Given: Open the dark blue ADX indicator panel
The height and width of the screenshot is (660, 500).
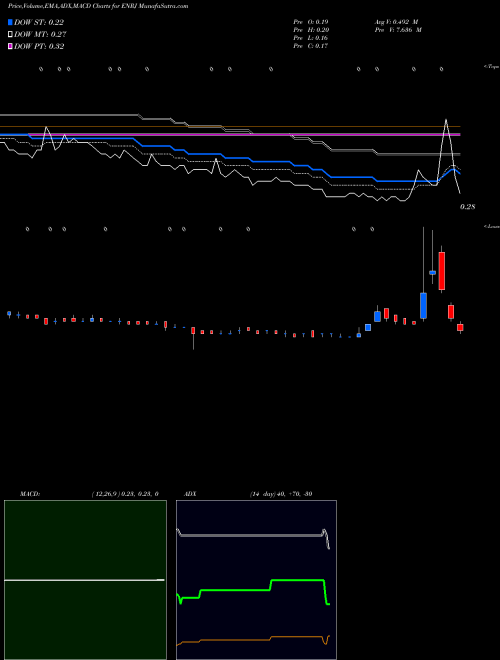Looking at the screenshot, I should 256,580.
